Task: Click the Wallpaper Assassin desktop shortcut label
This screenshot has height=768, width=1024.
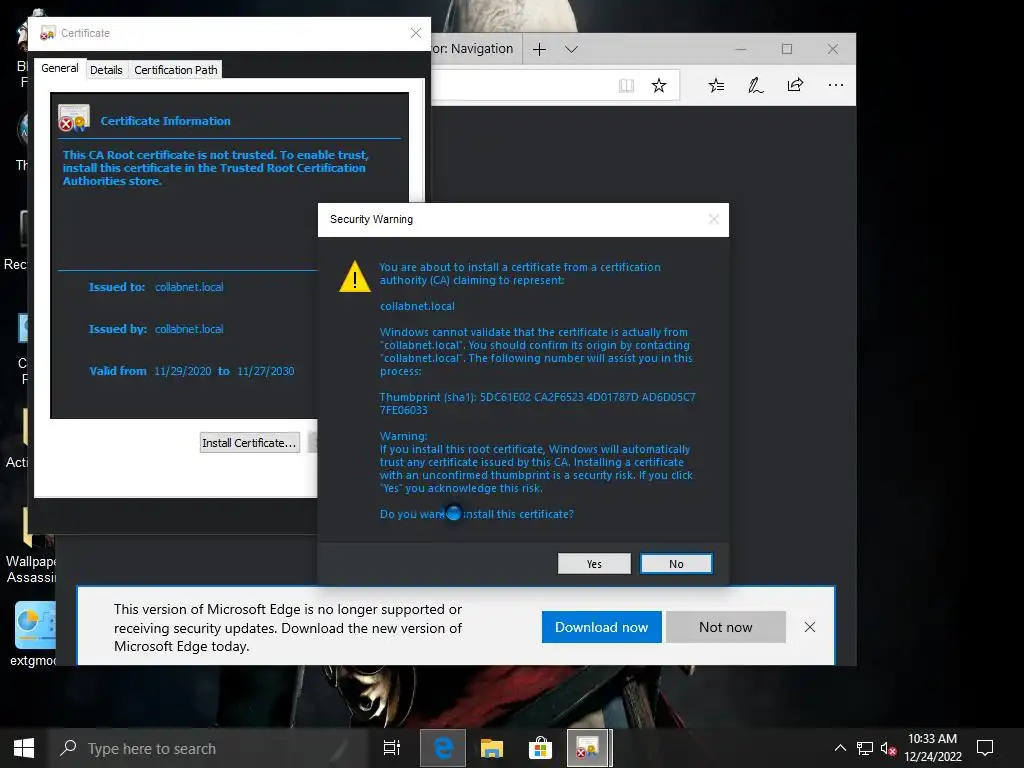Action: coord(31,569)
